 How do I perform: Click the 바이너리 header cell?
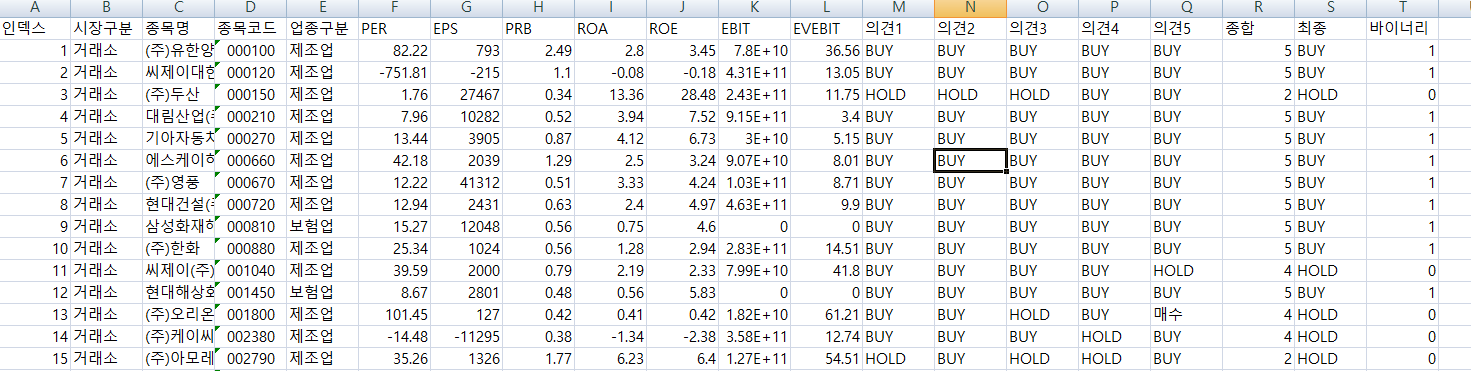(1402, 28)
